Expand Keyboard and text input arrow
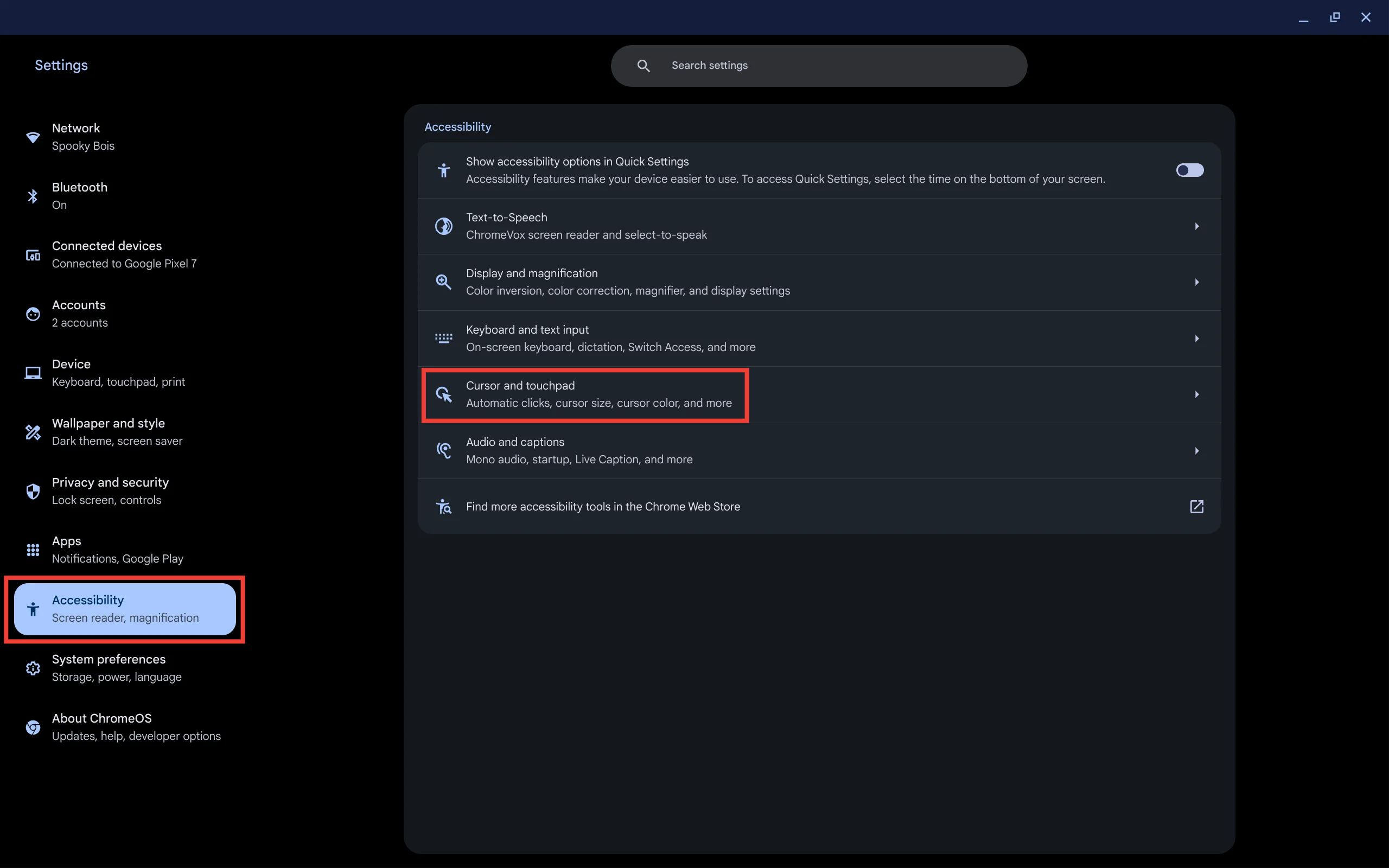The image size is (1389, 868). (1197, 339)
